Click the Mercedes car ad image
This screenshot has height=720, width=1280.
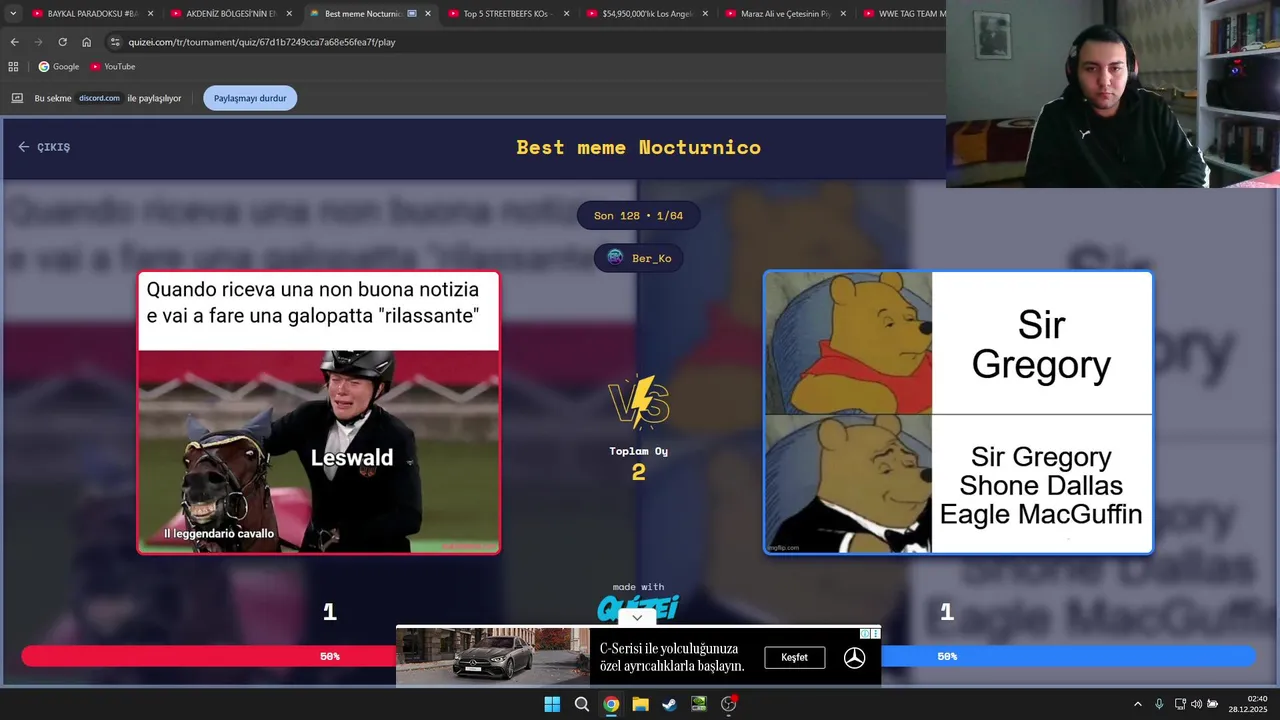493,656
